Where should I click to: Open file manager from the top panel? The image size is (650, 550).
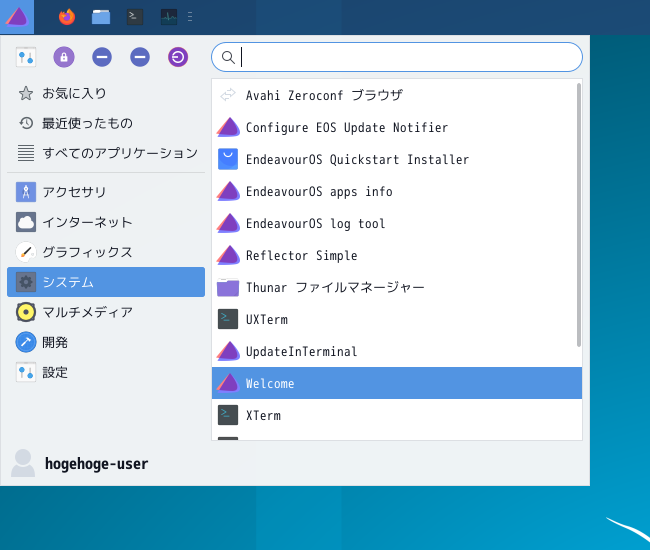tap(101, 17)
